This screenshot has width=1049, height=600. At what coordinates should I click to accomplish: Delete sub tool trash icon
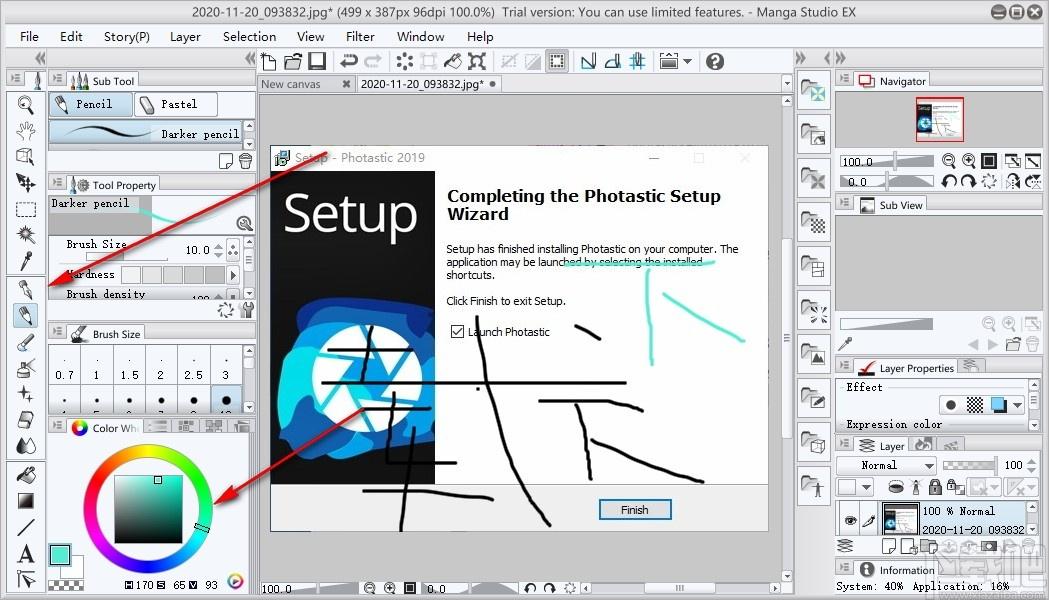click(246, 161)
